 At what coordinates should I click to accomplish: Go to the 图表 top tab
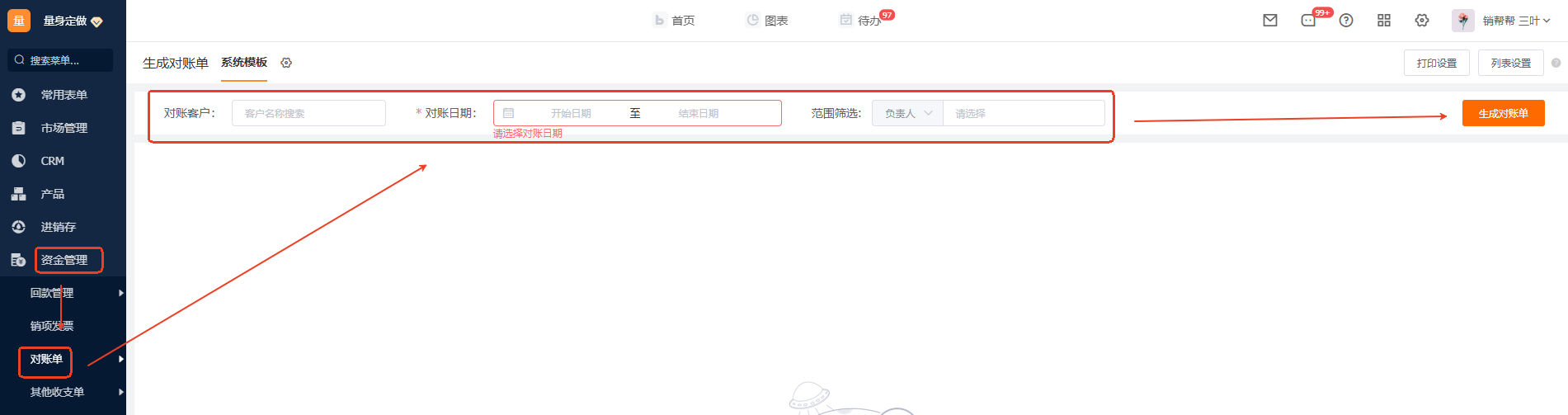(x=767, y=21)
